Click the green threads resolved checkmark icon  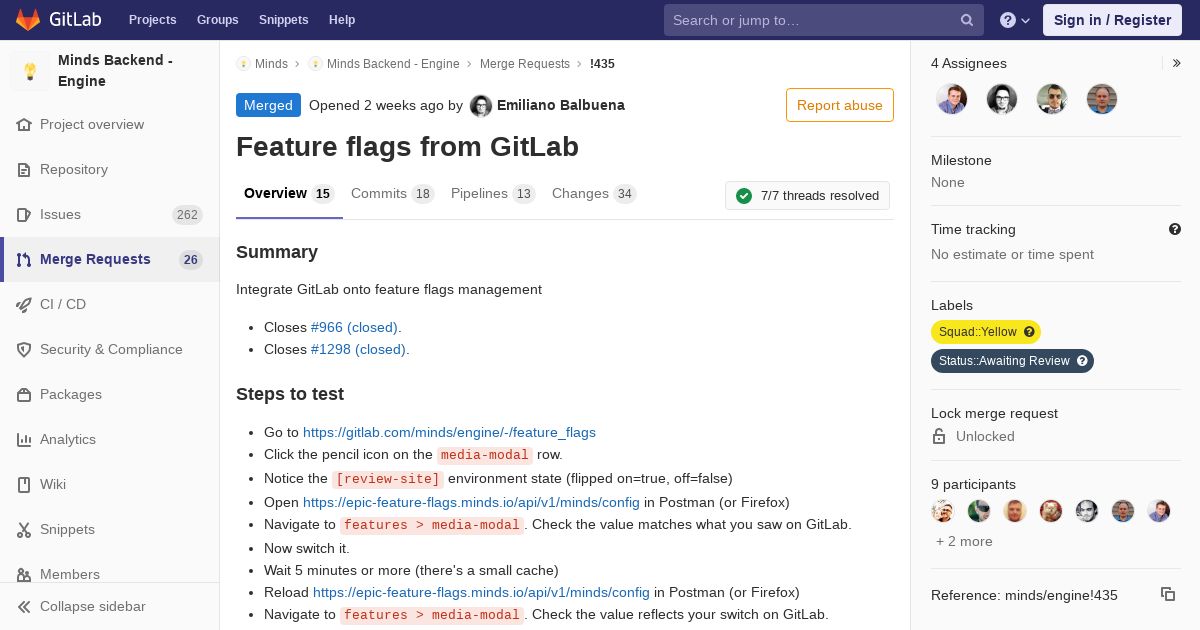tap(744, 196)
